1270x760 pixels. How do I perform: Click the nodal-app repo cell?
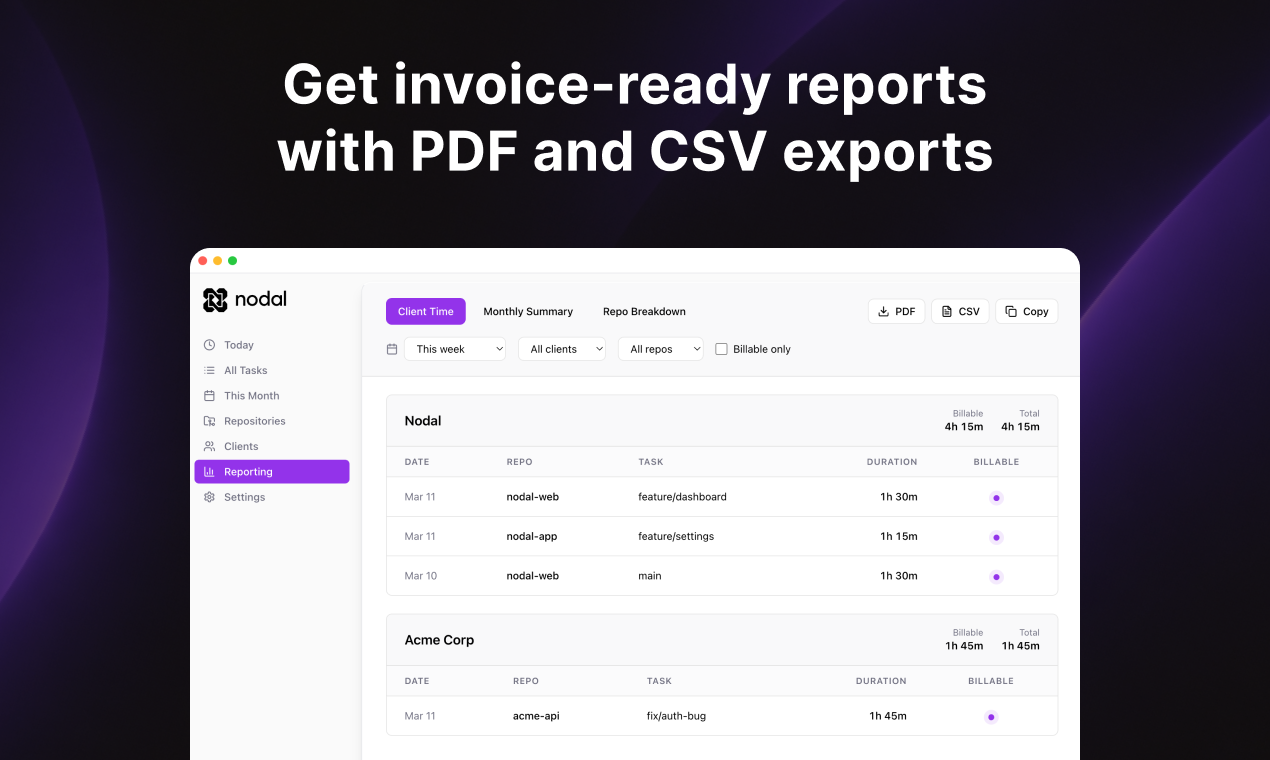pyautogui.click(x=532, y=536)
